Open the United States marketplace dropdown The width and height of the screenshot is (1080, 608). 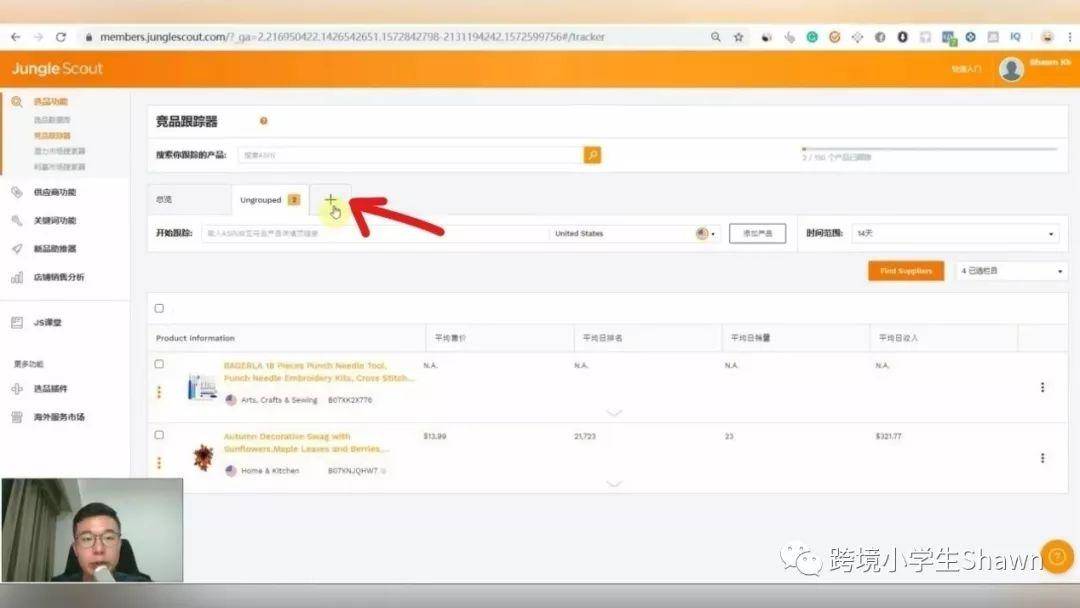pos(634,233)
